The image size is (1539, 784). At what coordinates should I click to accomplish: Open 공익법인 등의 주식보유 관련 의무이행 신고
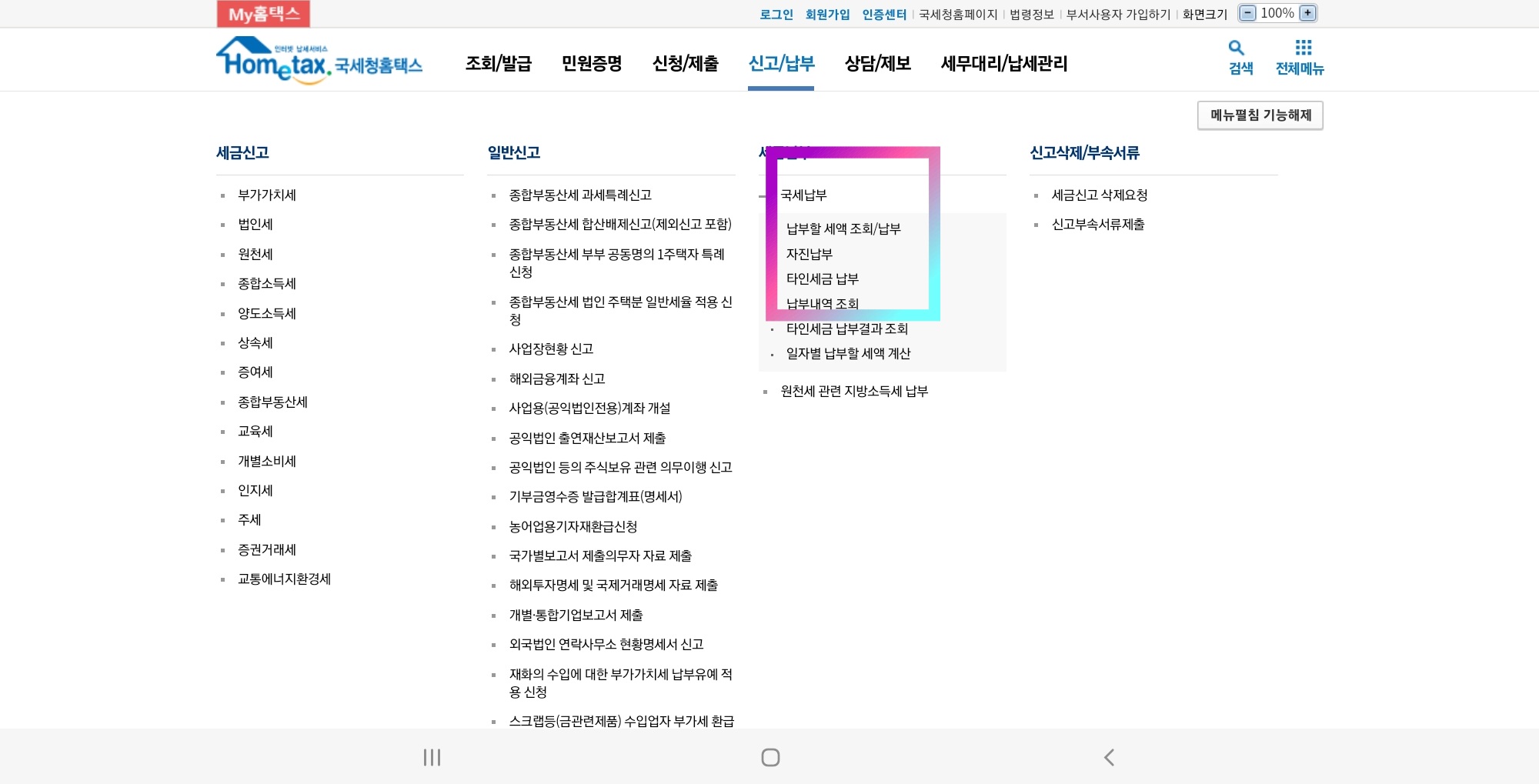[620, 467]
